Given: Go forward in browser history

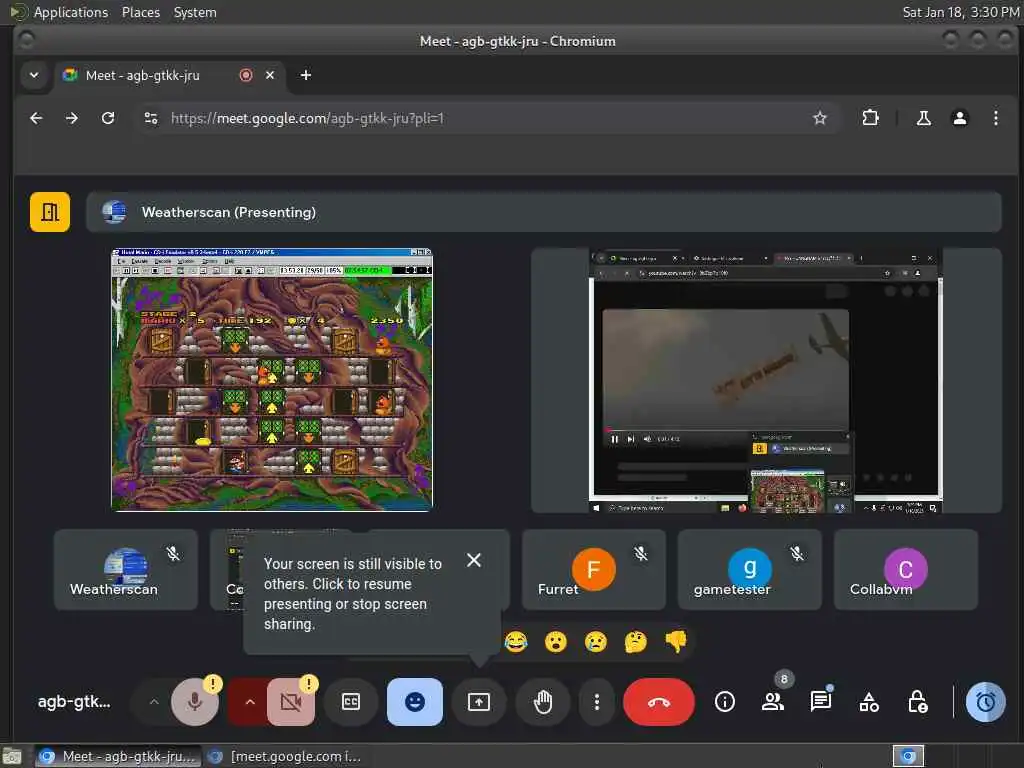Looking at the screenshot, I should tap(72, 118).
